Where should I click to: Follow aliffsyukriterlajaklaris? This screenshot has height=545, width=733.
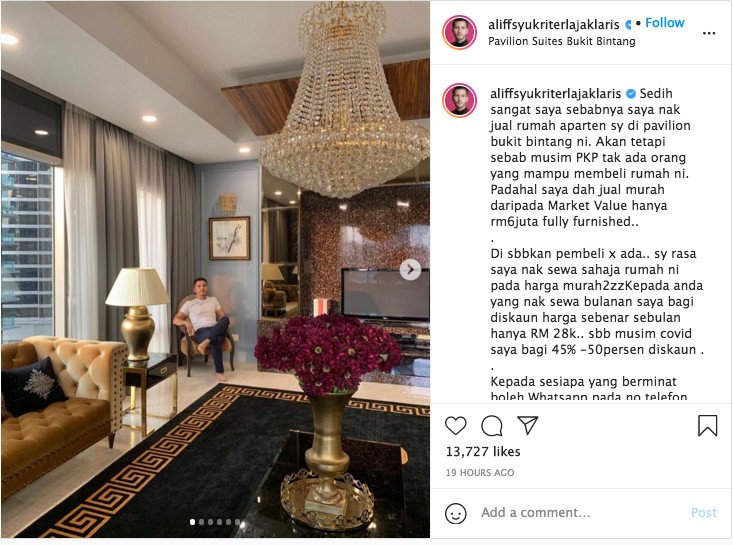point(665,23)
